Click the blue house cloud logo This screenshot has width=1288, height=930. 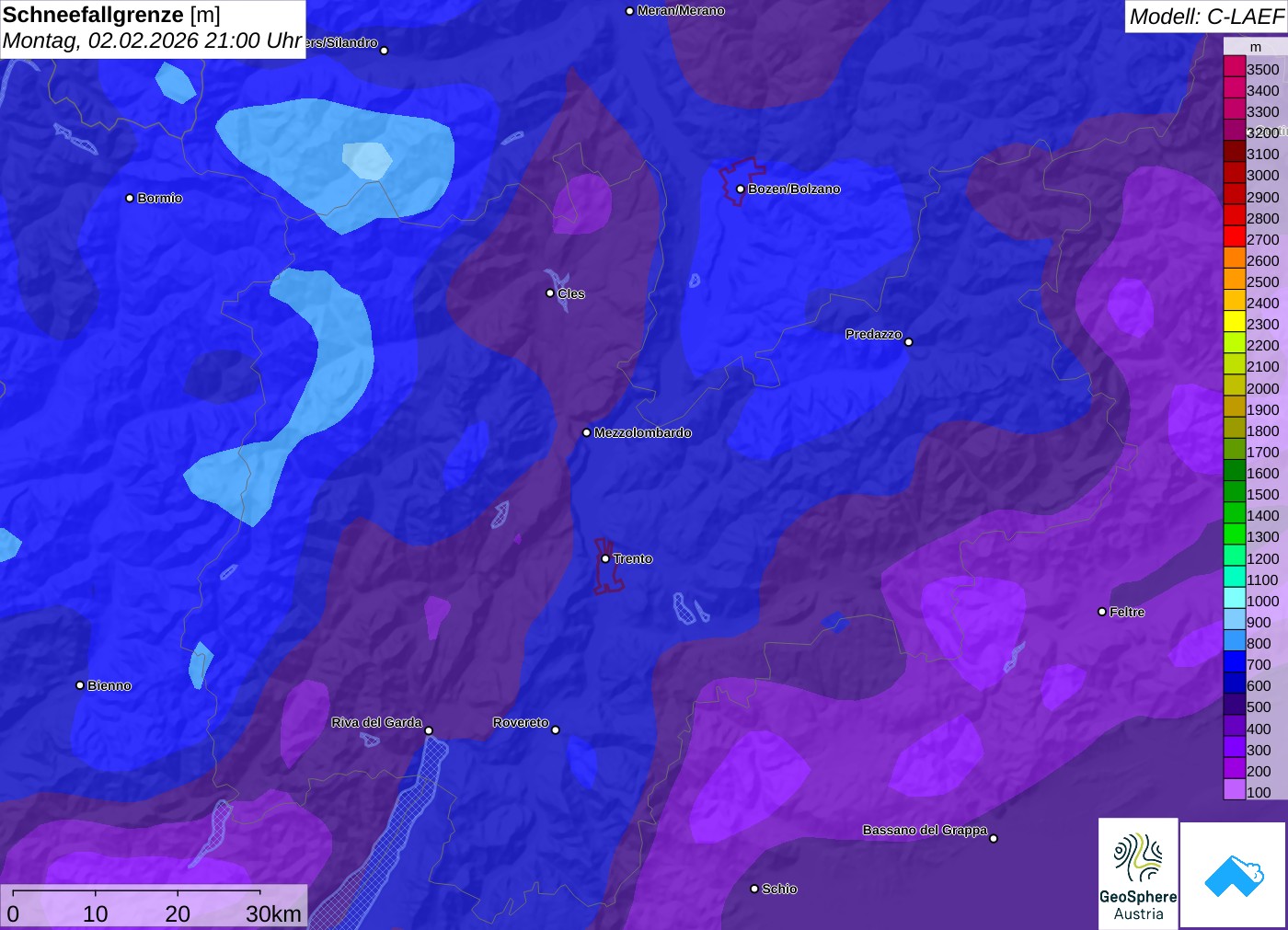tap(1234, 875)
